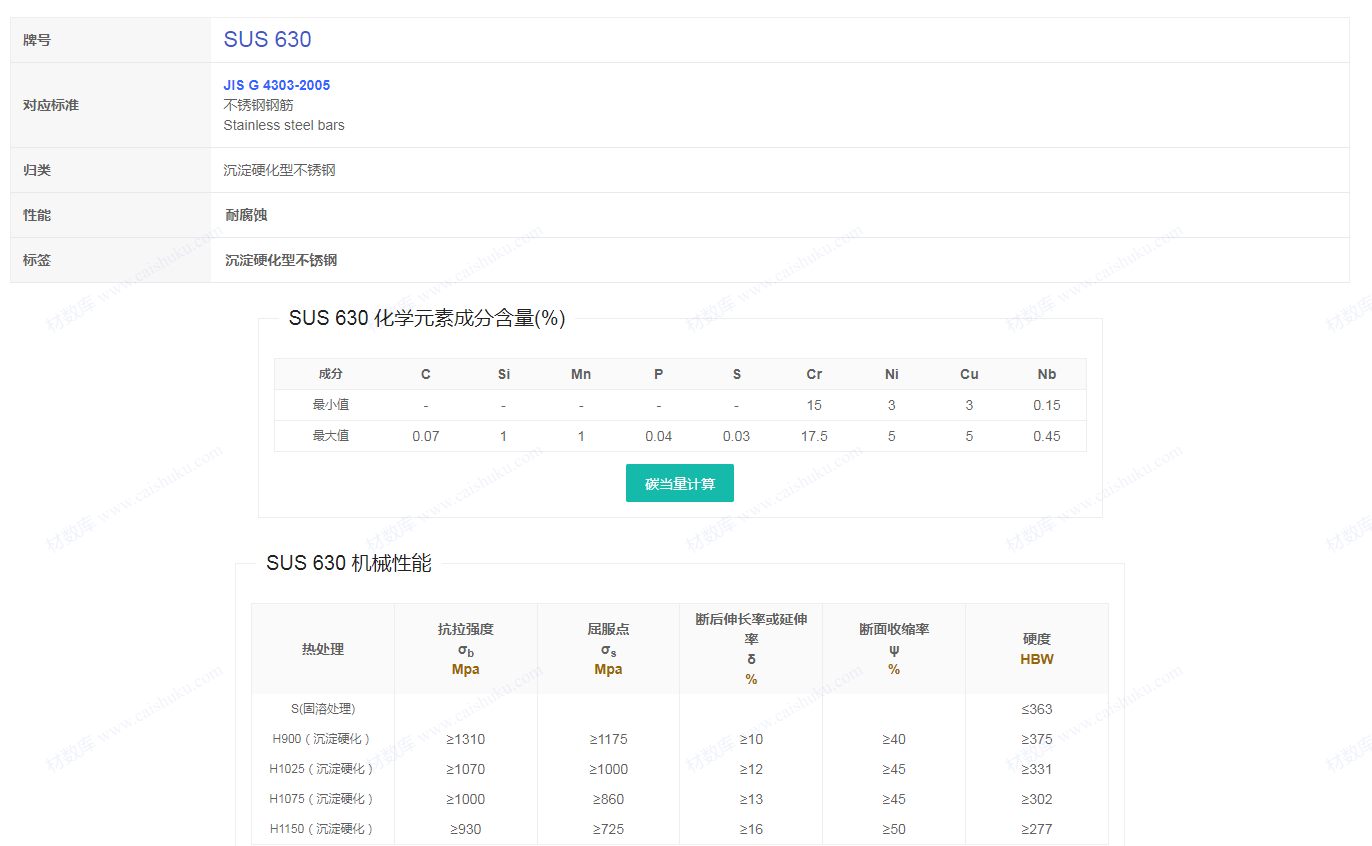The width and height of the screenshot is (1372, 846).
Task: Click the Nb column header
Action: tap(1046, 374)
